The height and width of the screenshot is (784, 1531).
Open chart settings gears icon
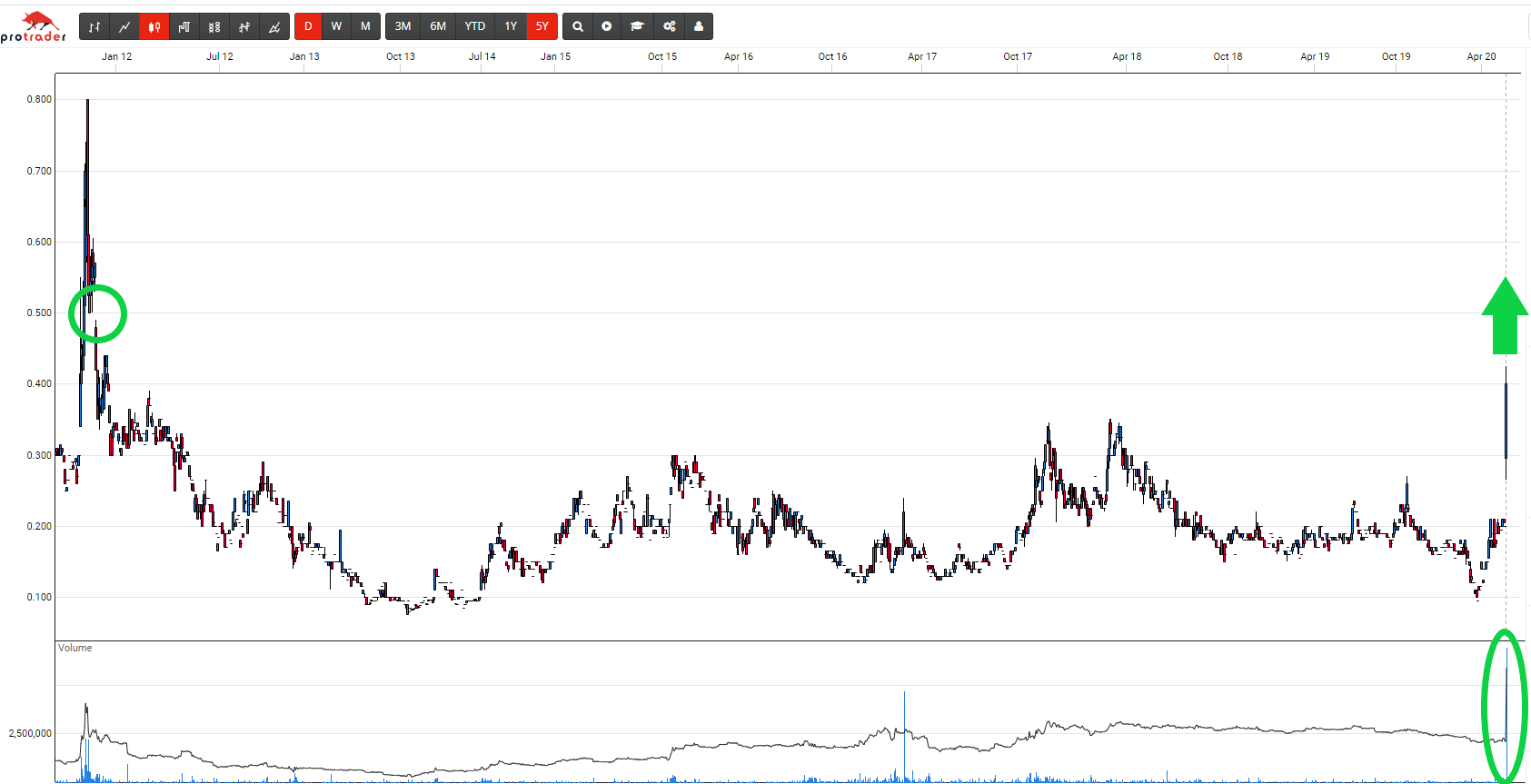point(669,26)
